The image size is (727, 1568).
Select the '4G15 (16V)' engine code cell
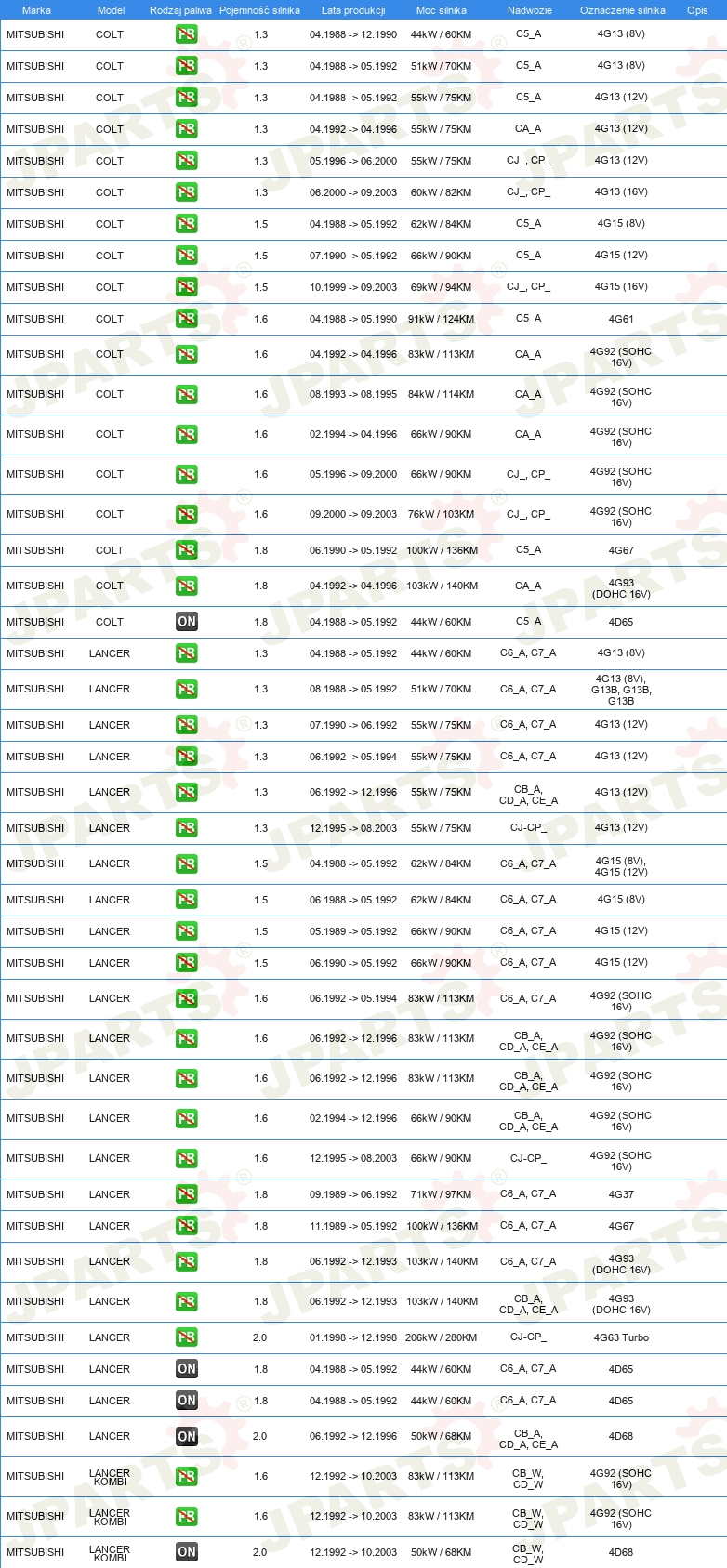(x=621, y=287)
